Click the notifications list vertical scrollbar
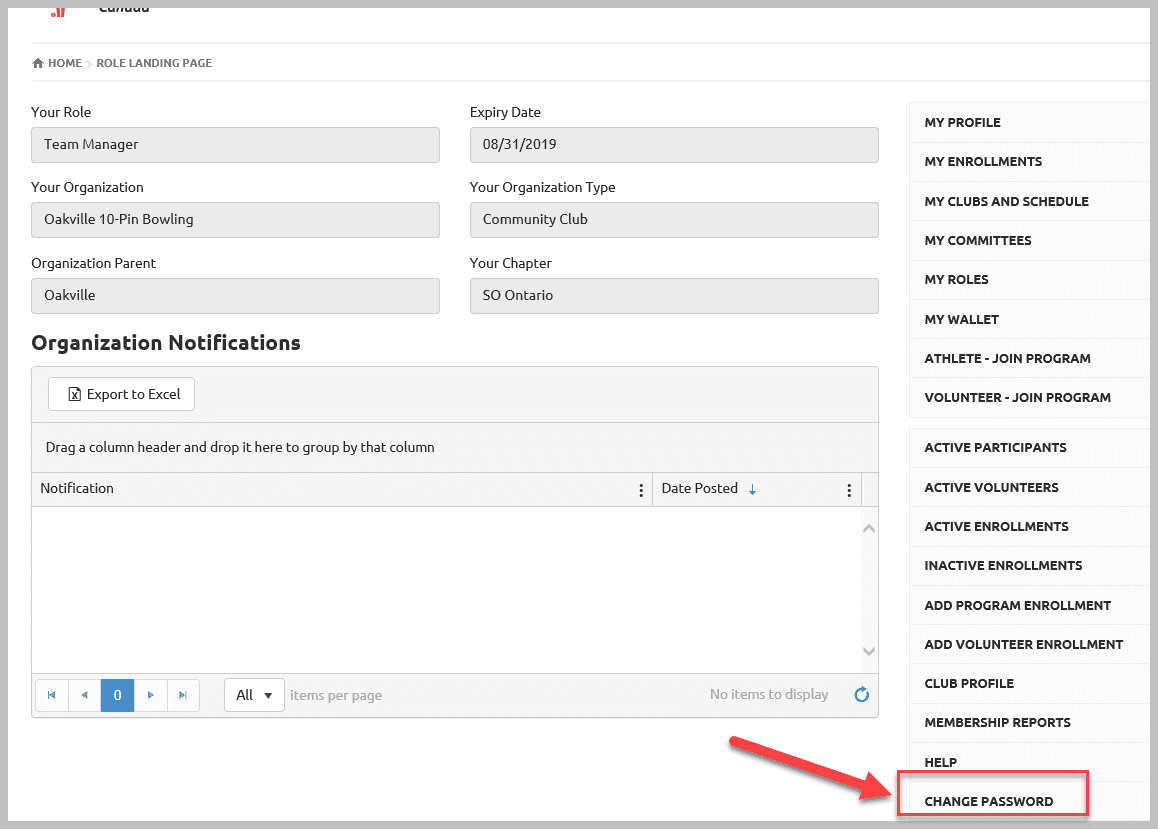The height and width of the screenshot is (829, 1158). pos(868,590)
